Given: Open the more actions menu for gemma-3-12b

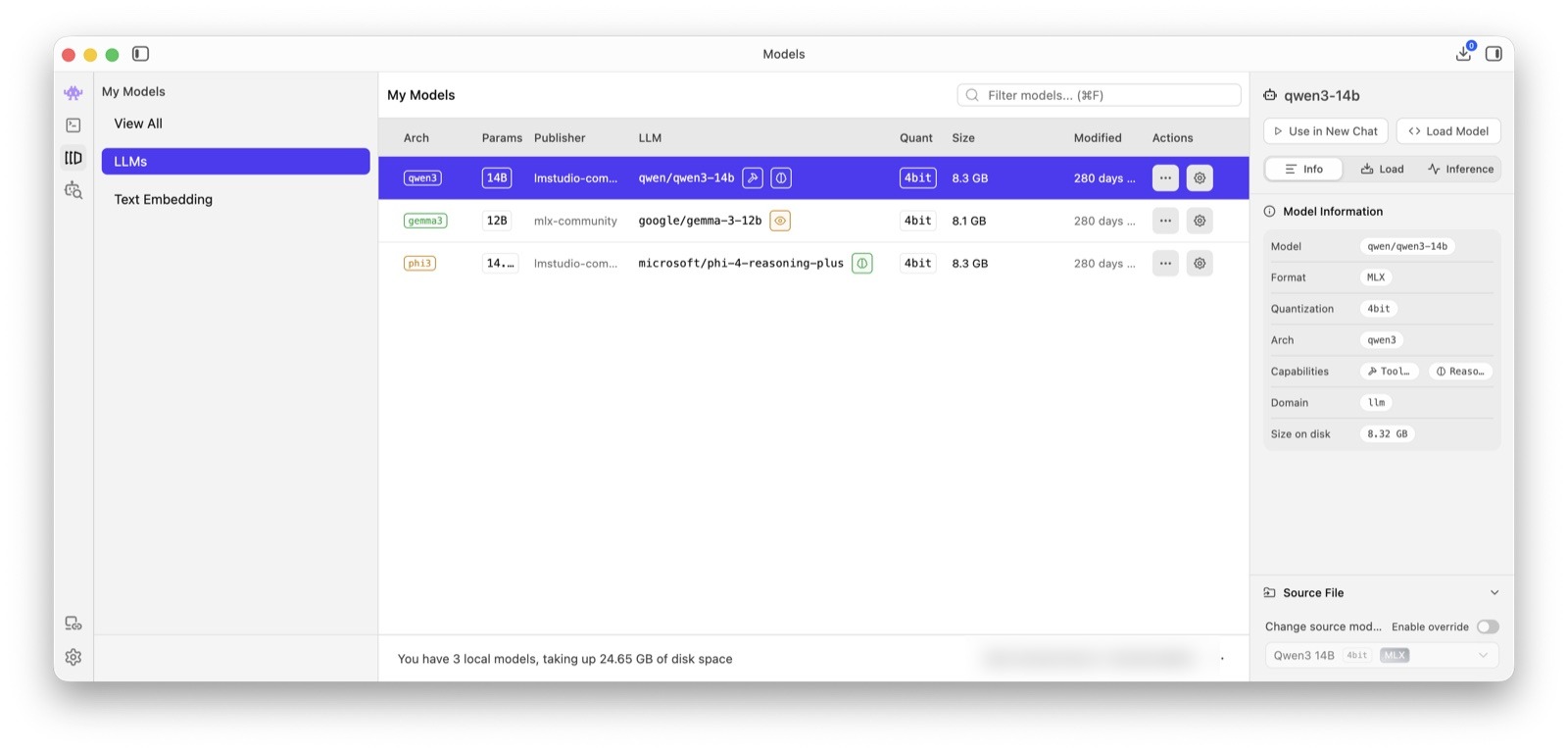Looking at the screenshot, I should [1165, 221].
